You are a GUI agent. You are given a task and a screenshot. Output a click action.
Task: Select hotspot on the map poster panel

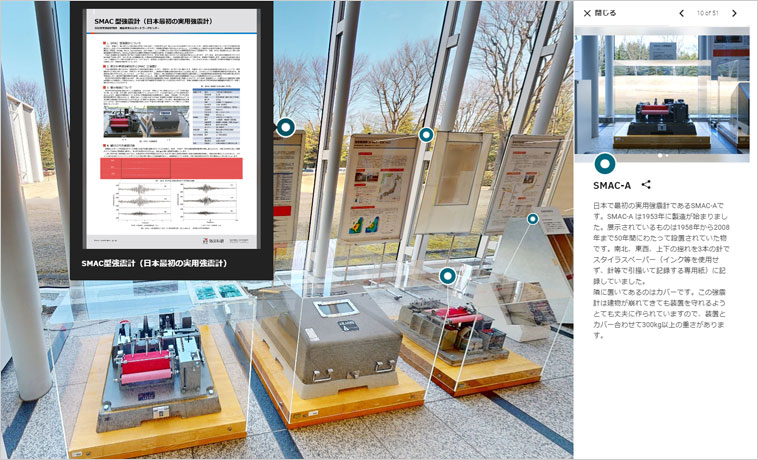tap(426, 134)
